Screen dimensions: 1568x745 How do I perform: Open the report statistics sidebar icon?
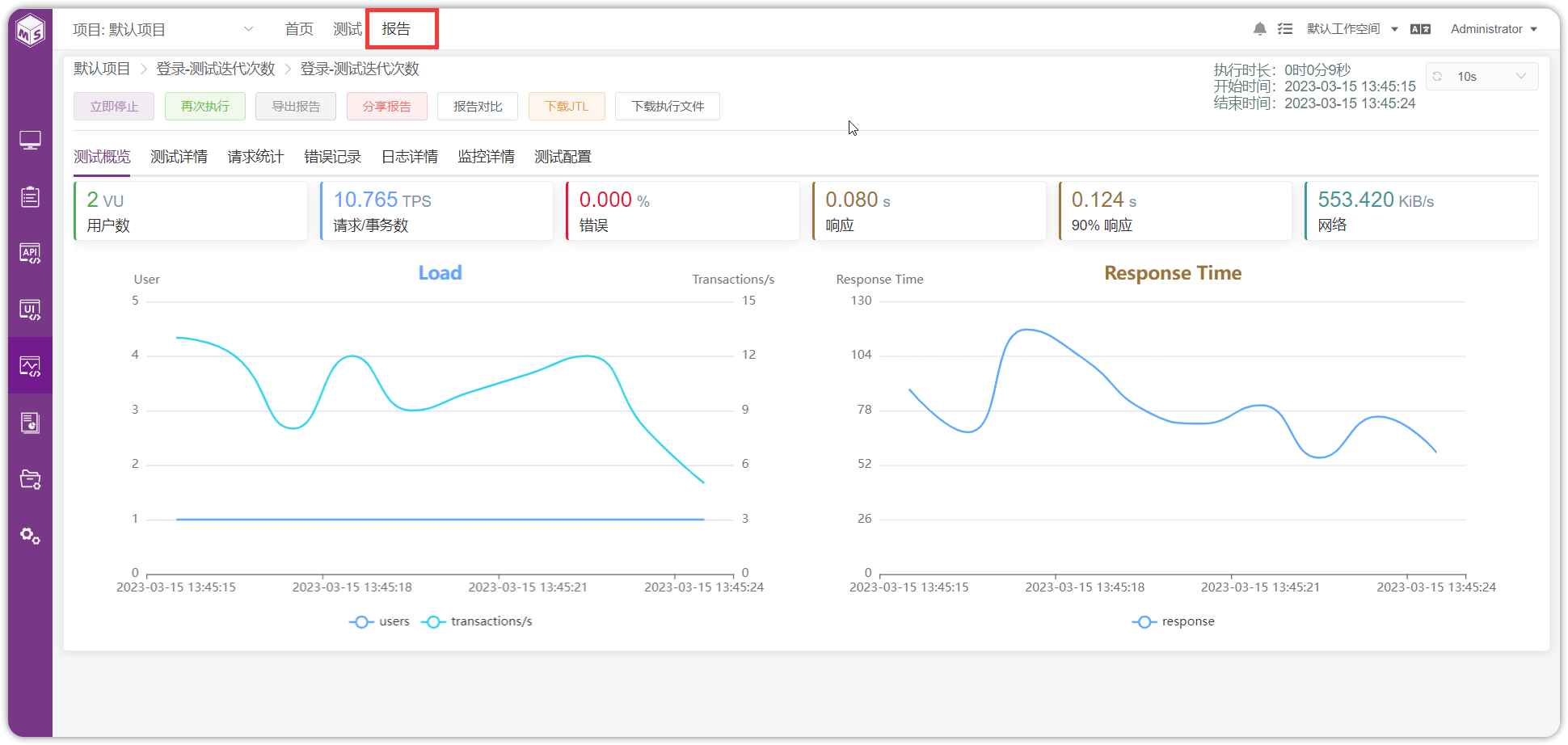tap(31, 423)
